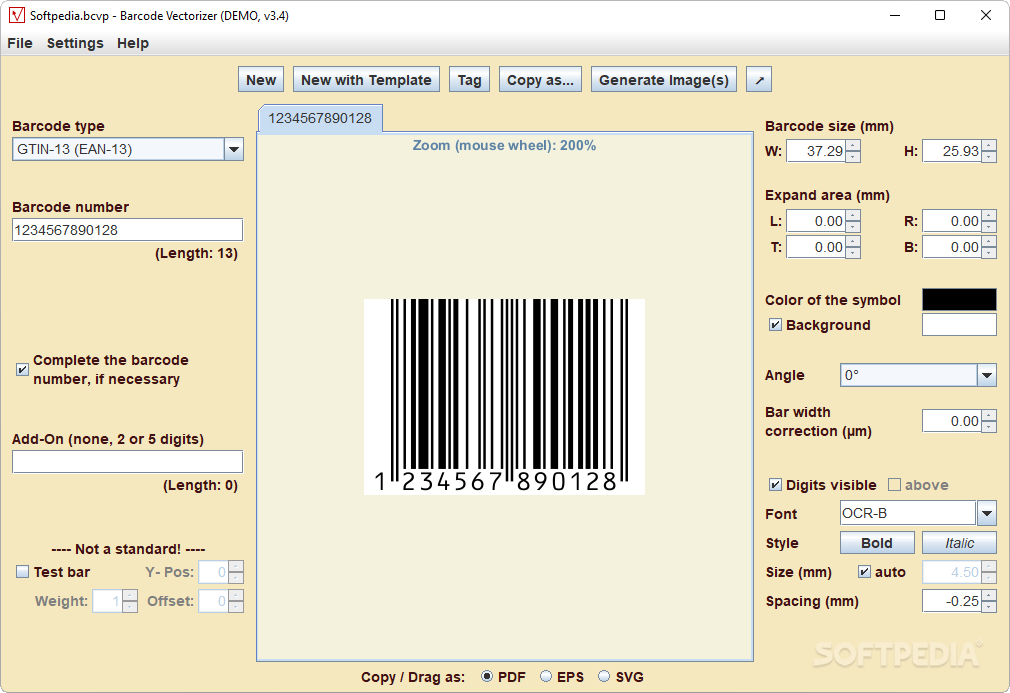Select SVG as copy/drag format
1010x693 pixels.
(604, 676)
